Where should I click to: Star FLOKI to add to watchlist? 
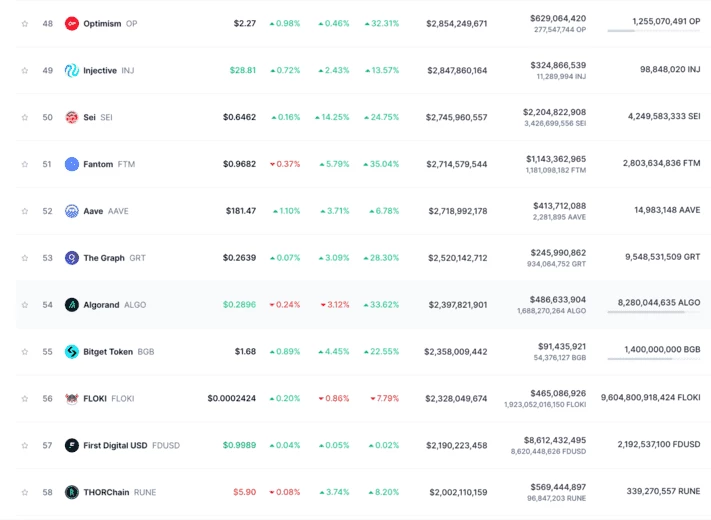click(x=25, y=399)
